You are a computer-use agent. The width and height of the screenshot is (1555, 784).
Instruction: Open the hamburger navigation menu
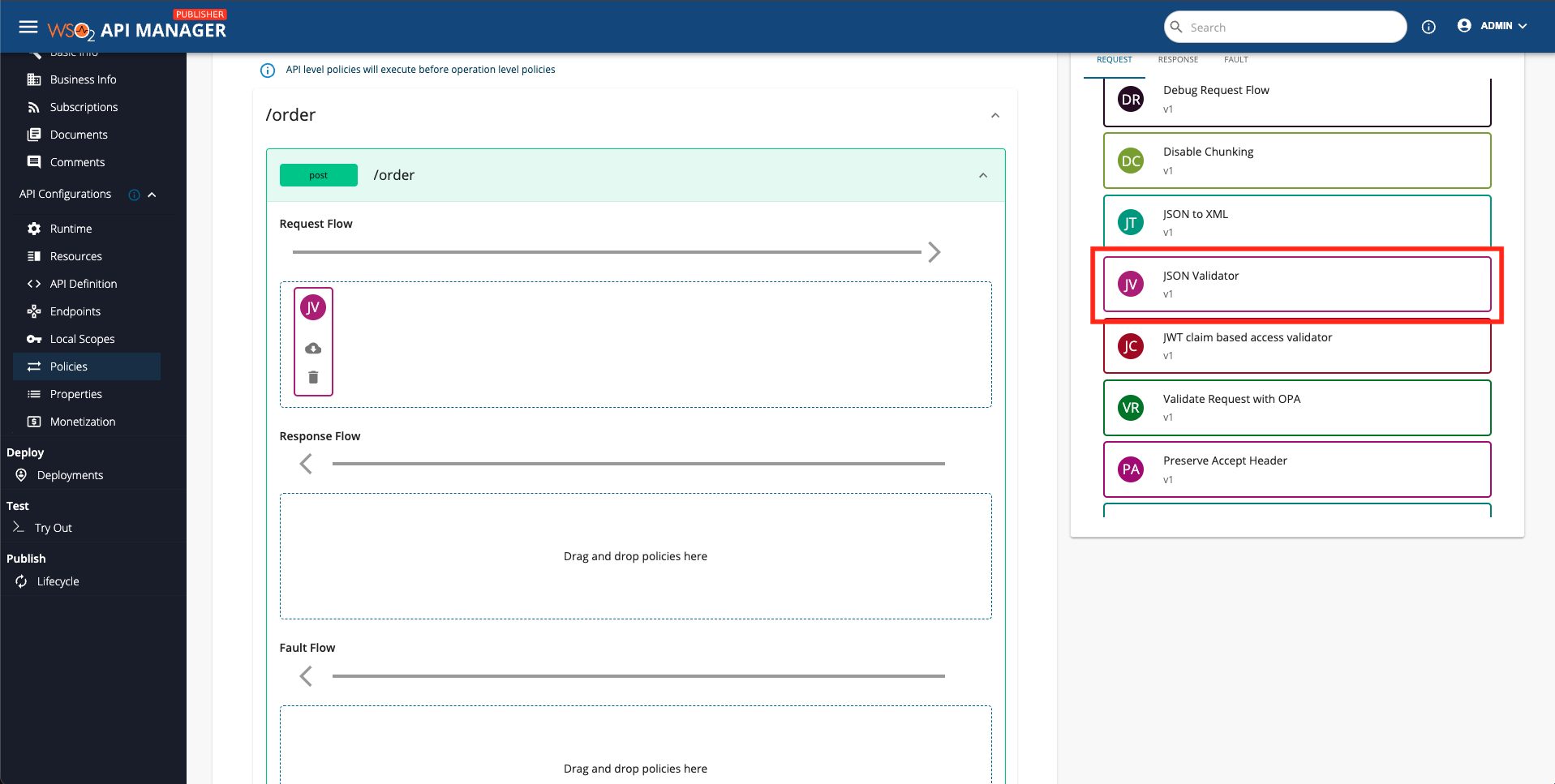pos(28,27)
